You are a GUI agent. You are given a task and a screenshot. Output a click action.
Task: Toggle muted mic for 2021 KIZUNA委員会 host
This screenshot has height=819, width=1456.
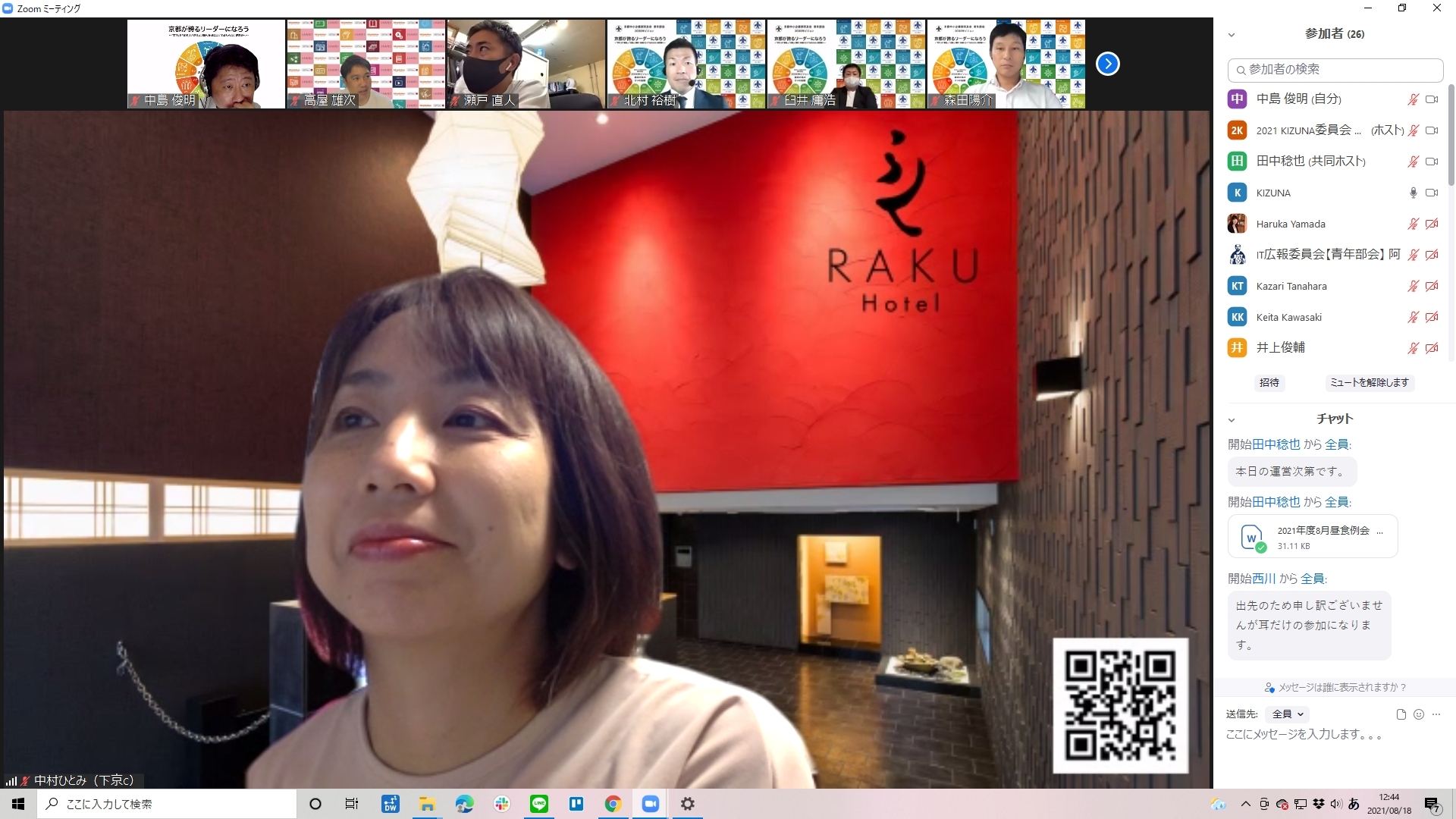coord(1414,130)
